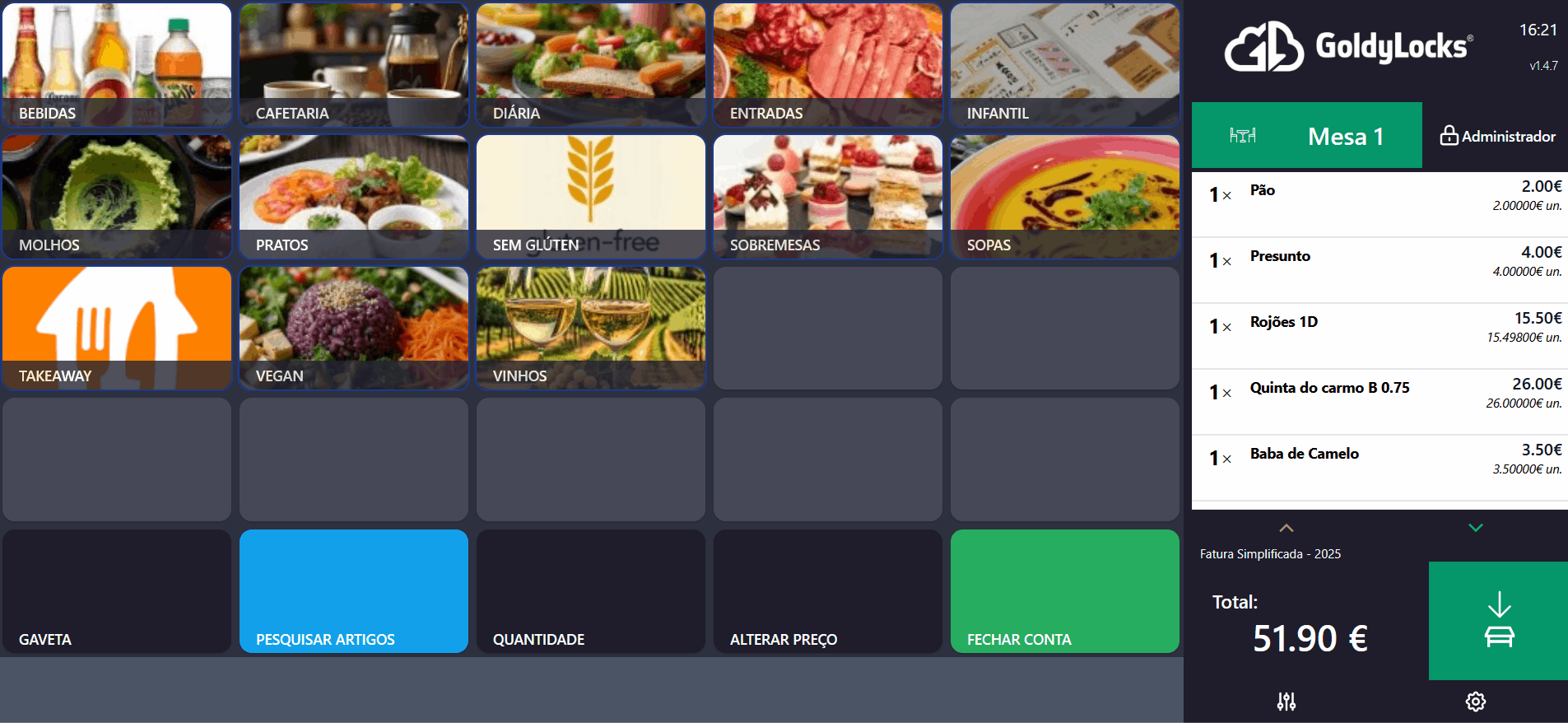1568x723 pixels.
Task: Open the Fatura Simplificada - 2025 selector
Action: tap(1270, 554)
